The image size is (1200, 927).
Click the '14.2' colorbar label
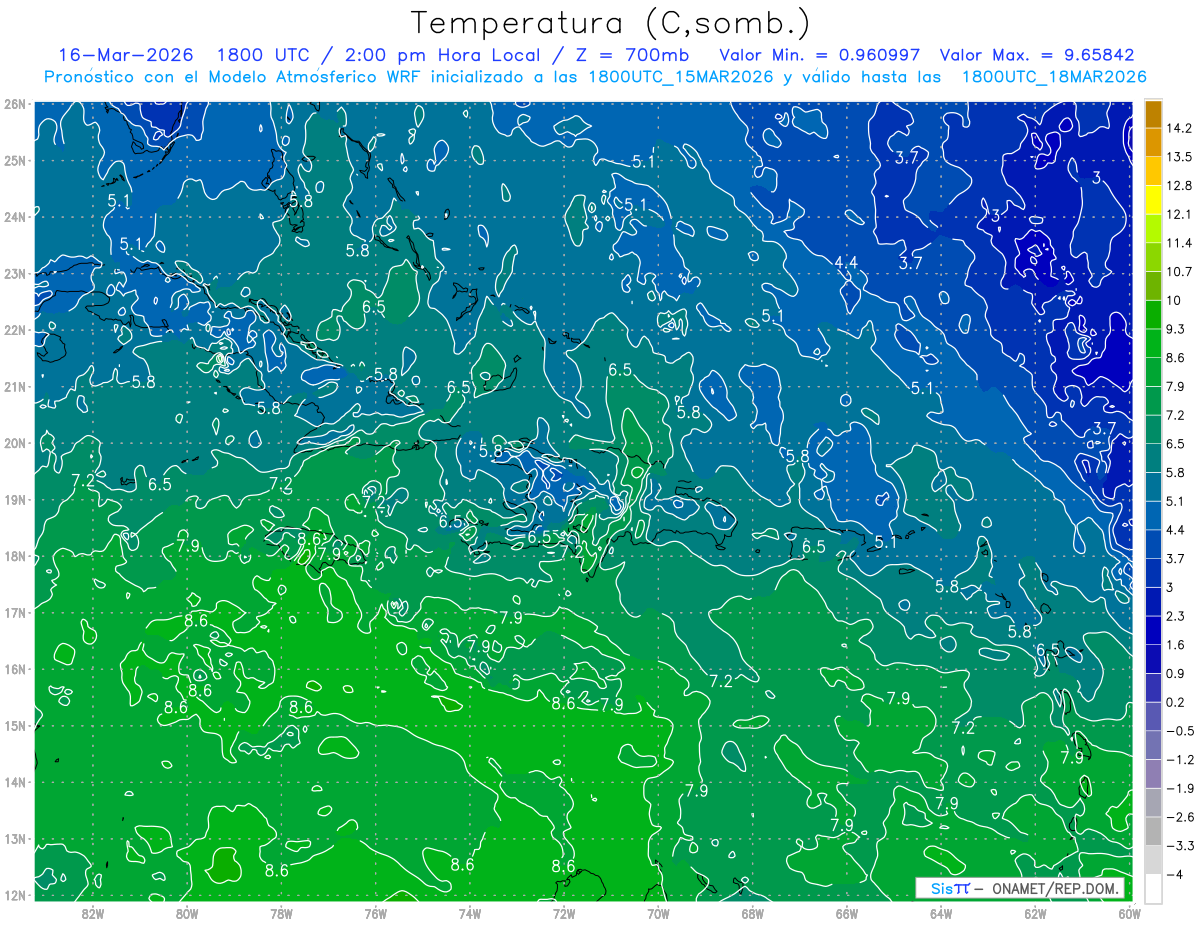[x=1179, y=128]
